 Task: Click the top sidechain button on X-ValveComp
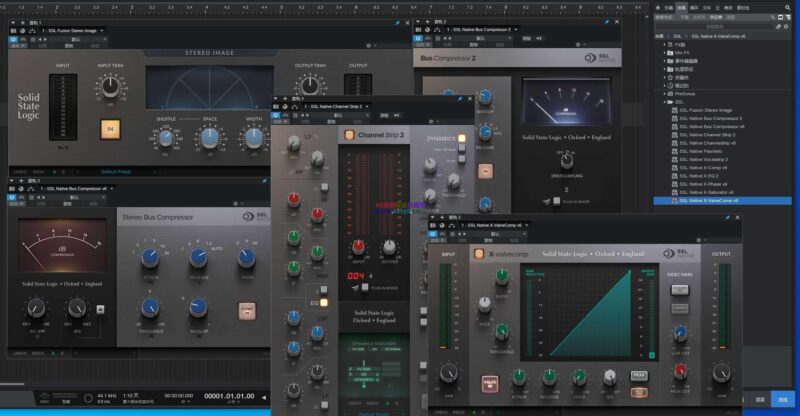680,290
